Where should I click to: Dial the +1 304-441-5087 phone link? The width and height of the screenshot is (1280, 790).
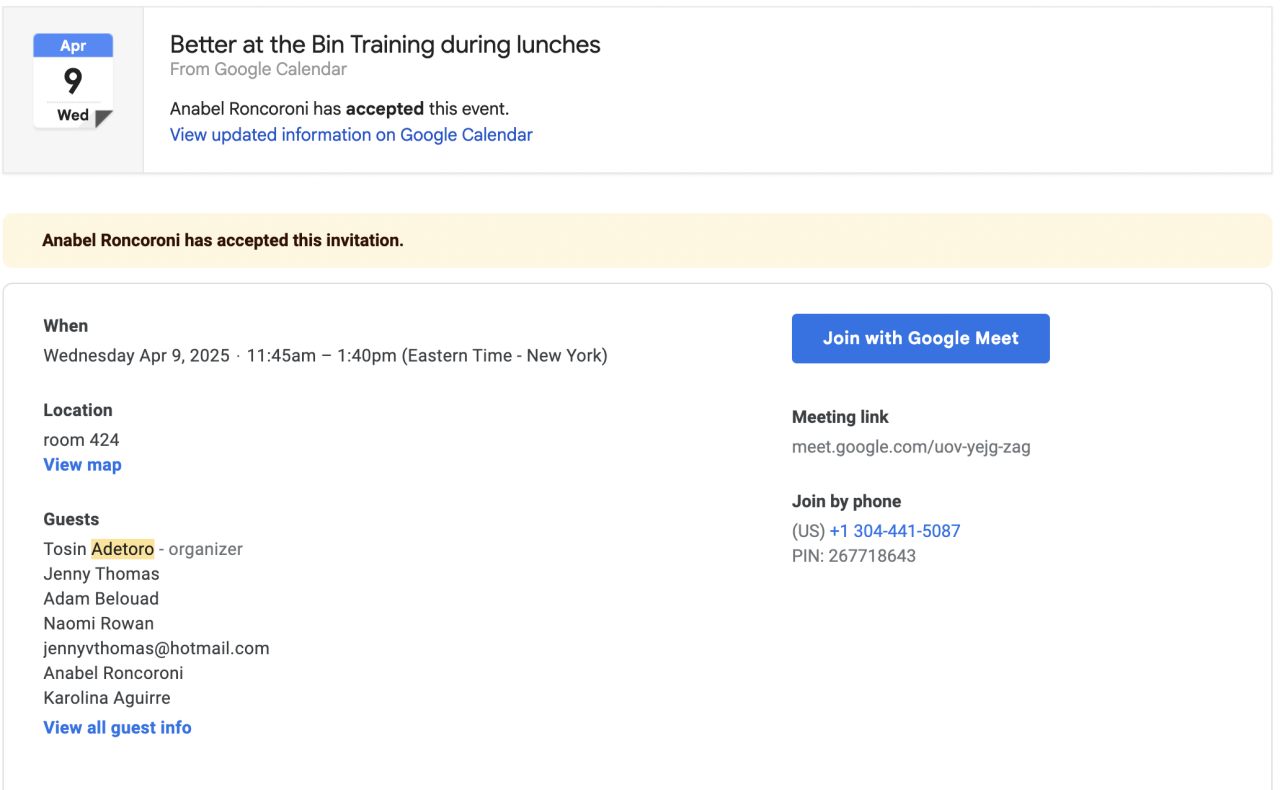pyautogui.click(x=894, y=531)
